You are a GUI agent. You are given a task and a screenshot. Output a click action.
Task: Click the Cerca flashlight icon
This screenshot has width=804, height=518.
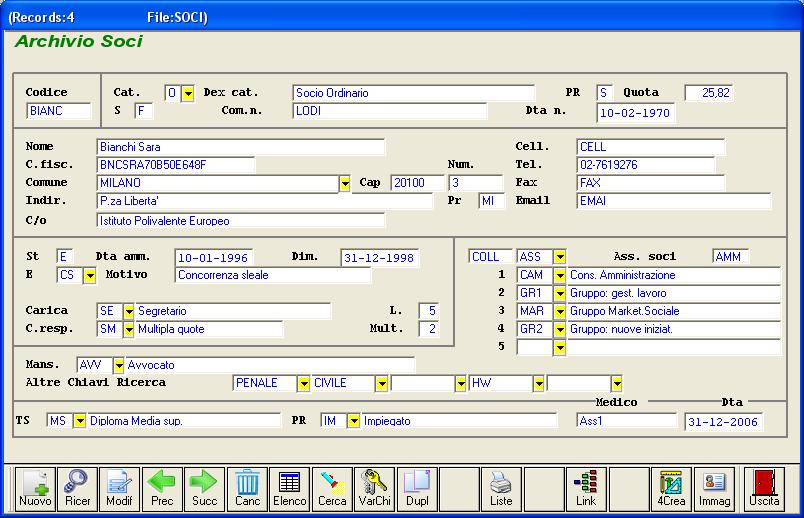click(332, 488)
